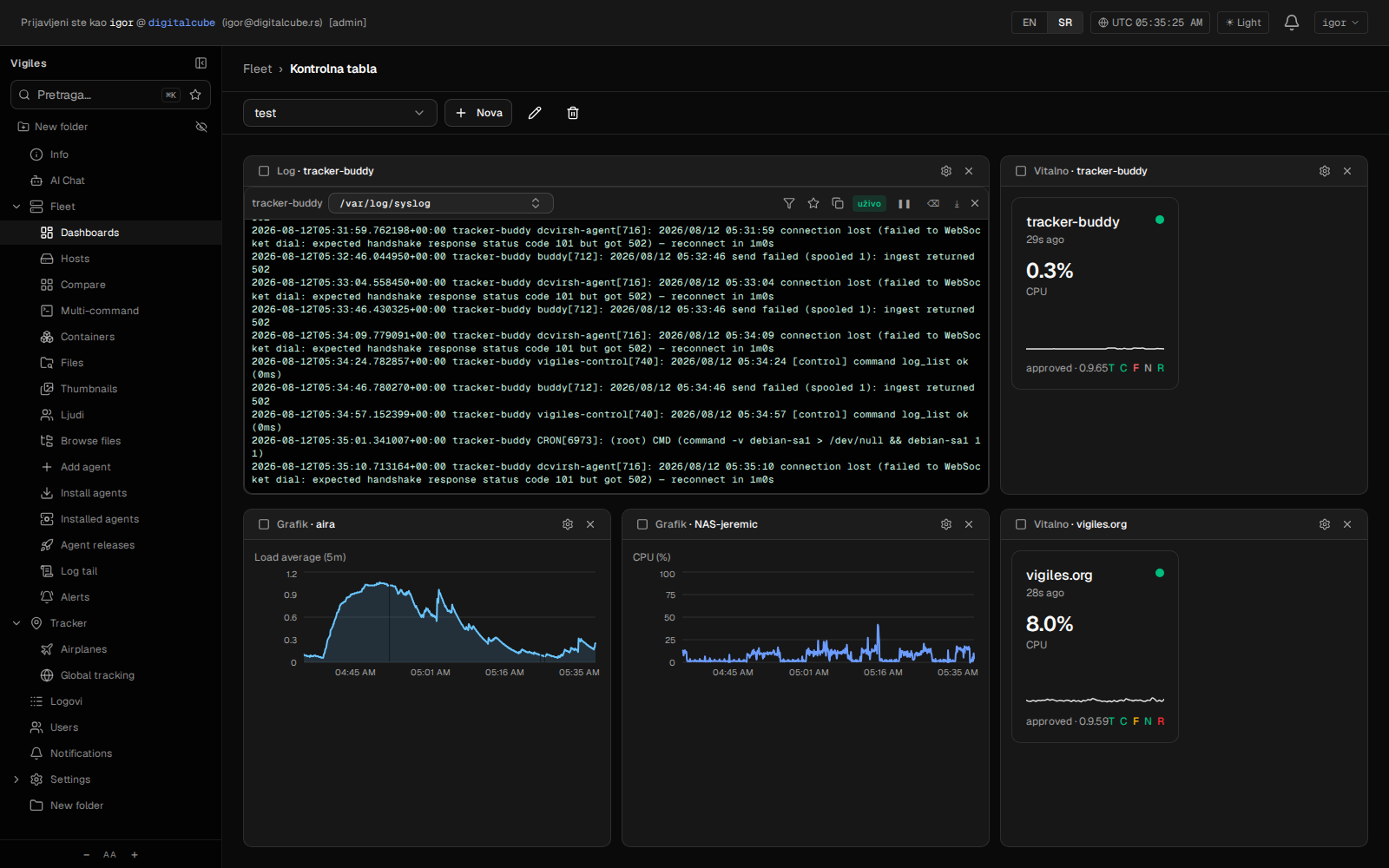Delete dashboard using trash icon

click(573, 113)
